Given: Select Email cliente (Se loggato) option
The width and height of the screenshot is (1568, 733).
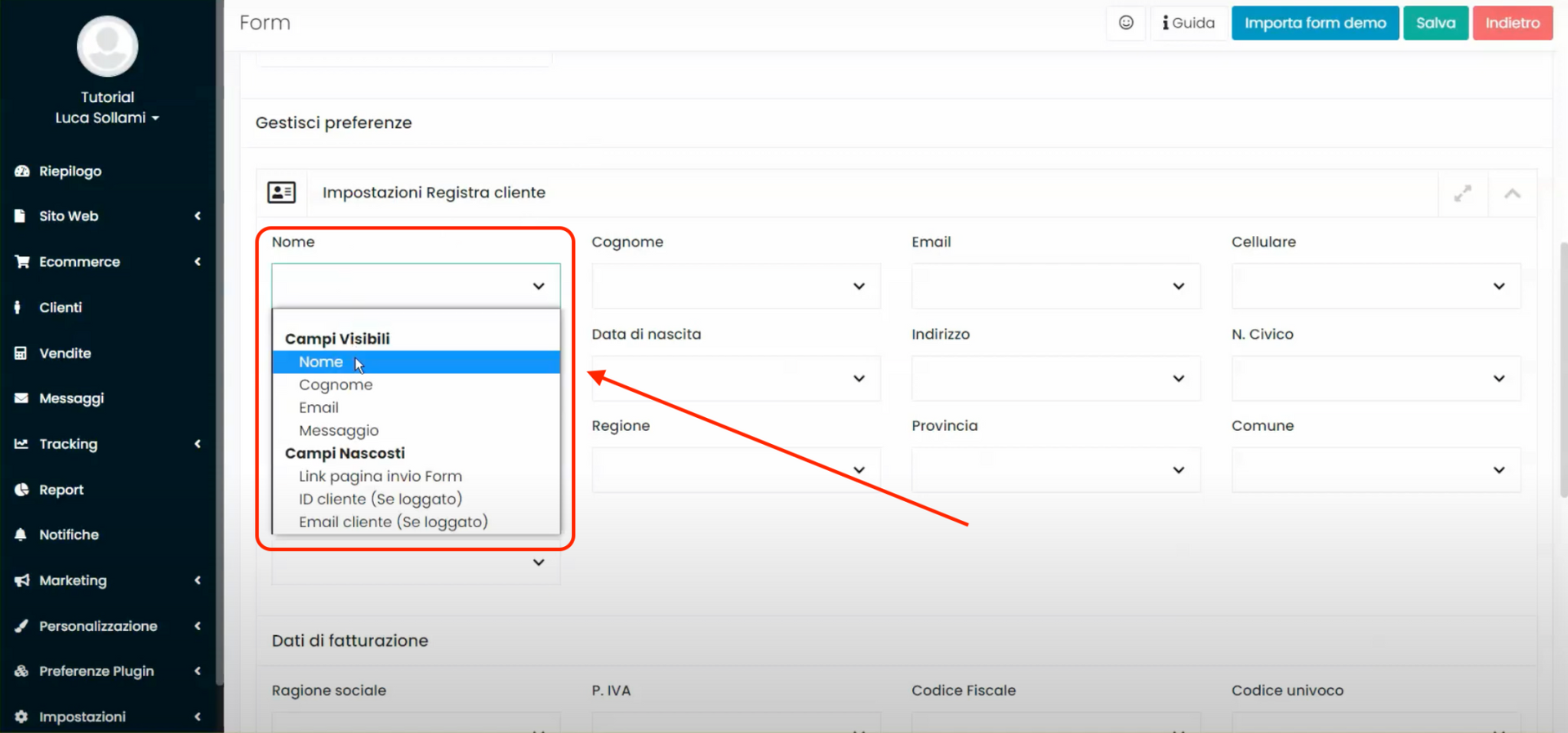Looking at the screenshot, I should tap(416, 522).
